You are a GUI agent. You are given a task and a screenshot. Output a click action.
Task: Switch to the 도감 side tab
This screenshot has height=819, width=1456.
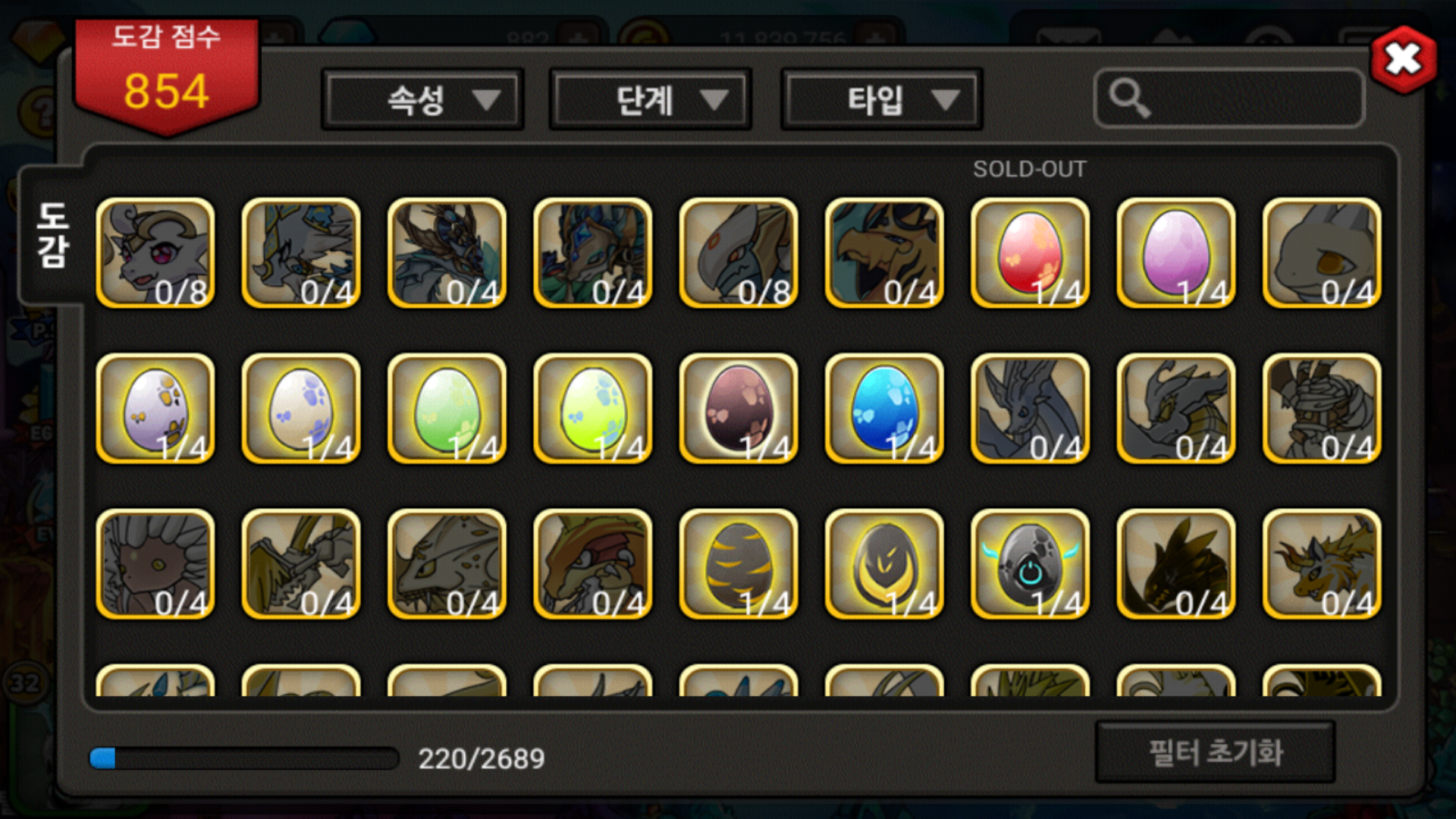pyautogui.click(x=53, y=236)
